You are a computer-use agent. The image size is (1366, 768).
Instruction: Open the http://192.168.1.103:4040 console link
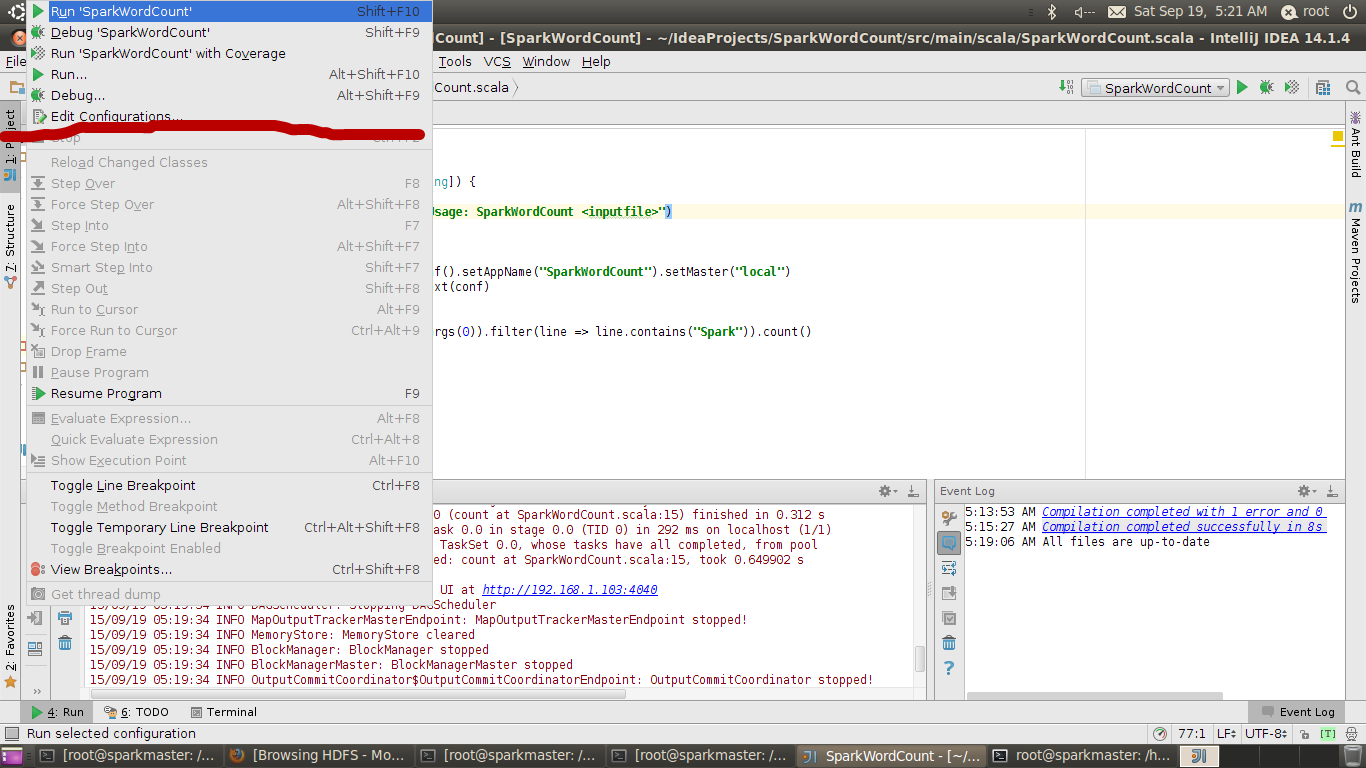[x=570, y=590]
